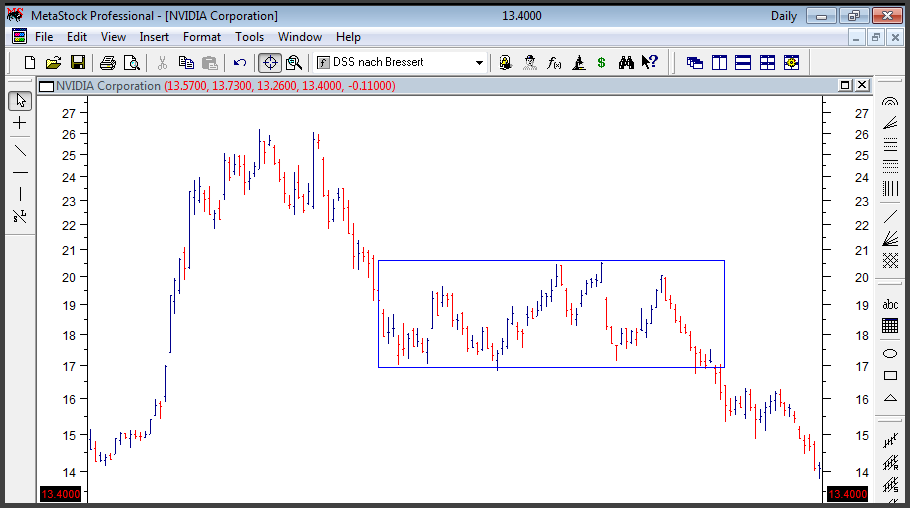Image resolution: width=910 pixels, height=508 pixels.
Task: Draw a triangle with the triangle tool
Action: pos(890,398)
